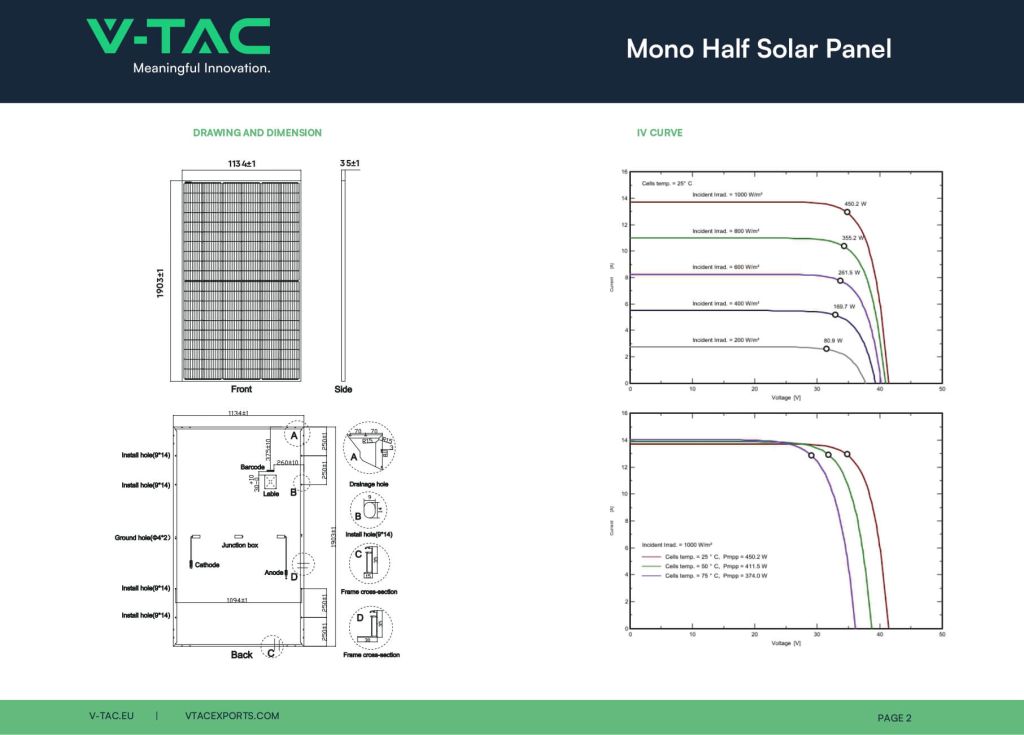
Task: Click the 450.2 W power point marker
Action: click(x=847, y=212)
